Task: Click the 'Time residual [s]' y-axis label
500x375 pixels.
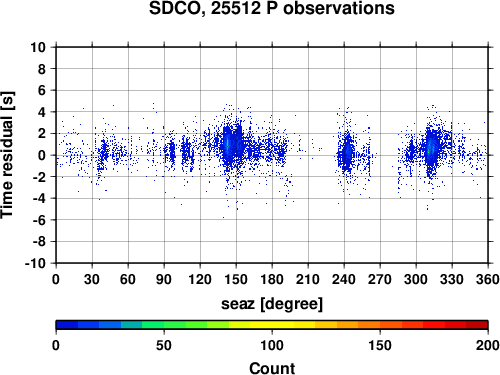Action: (x=8, y=155)
